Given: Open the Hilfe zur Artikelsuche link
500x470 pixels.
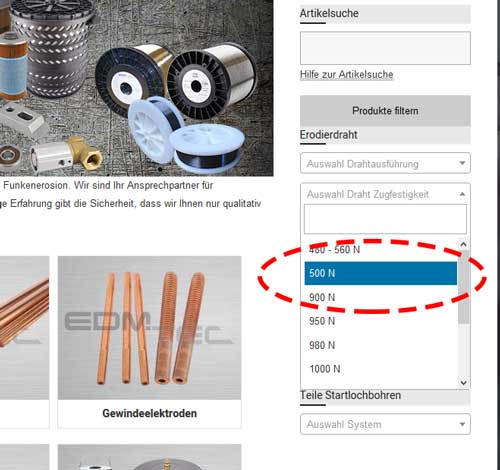Looking at the screenshot, I should (x=346, y=74).
